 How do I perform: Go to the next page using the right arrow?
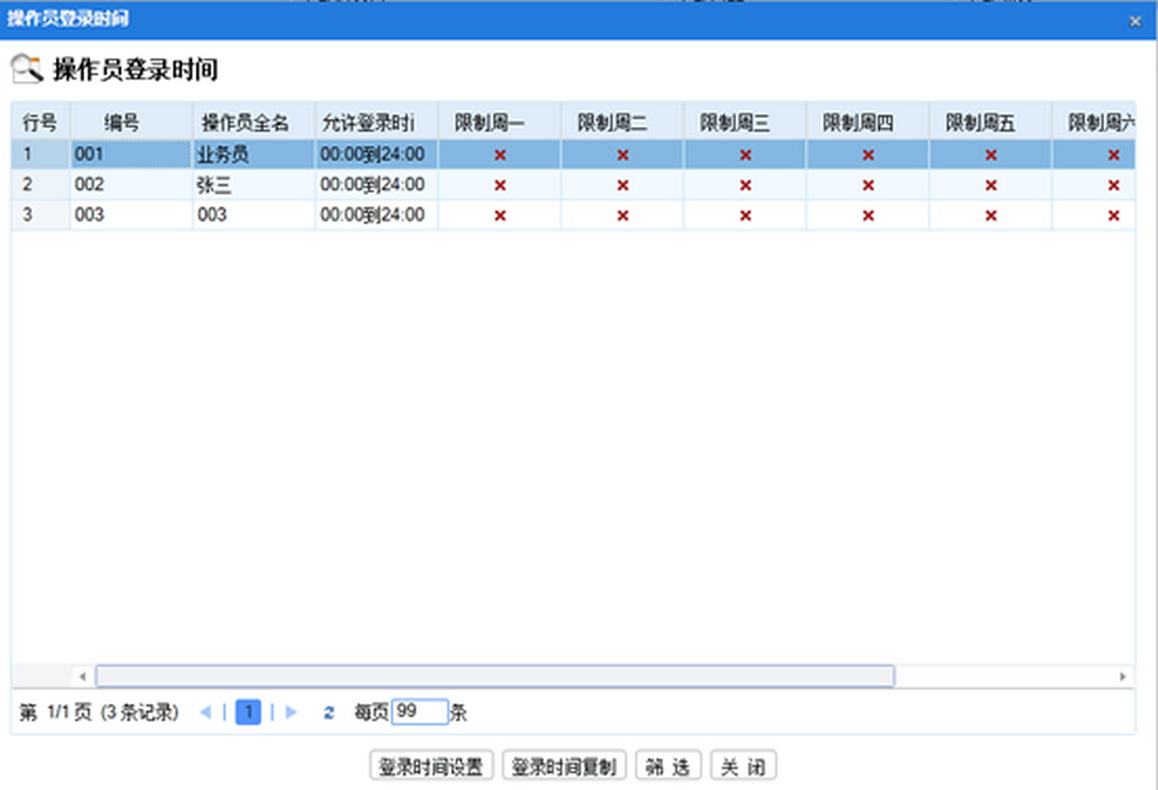click(291, 713)
